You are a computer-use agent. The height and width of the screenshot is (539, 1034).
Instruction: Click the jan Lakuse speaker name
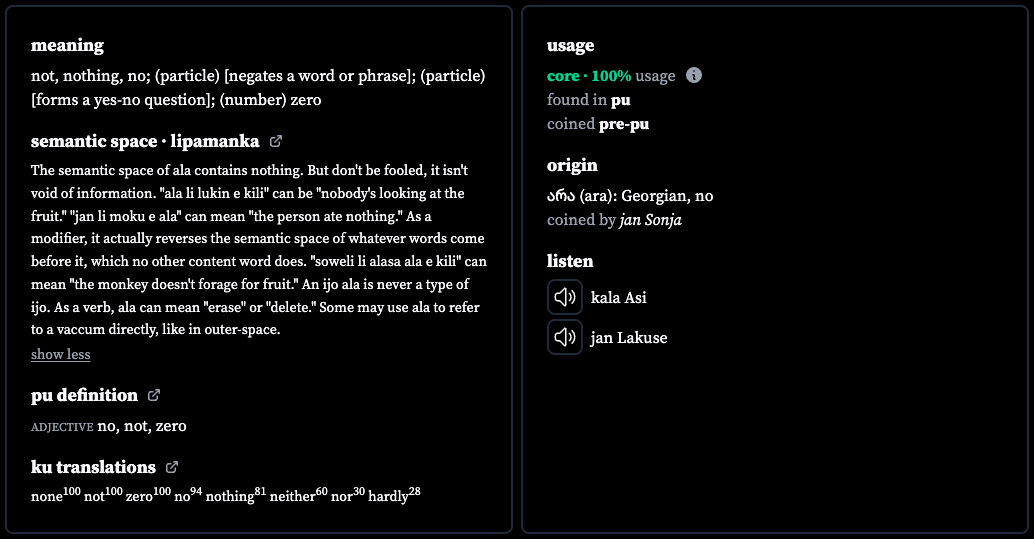pyautogui.click(x=628, y=338)
